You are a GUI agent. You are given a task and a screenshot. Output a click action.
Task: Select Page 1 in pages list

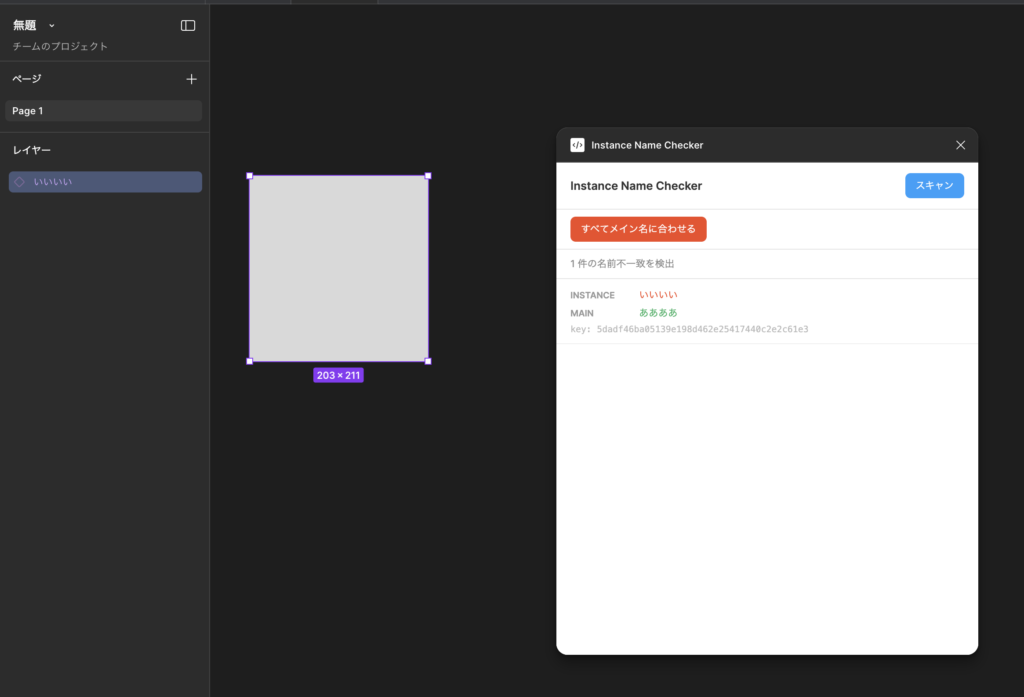coord(104,111)
